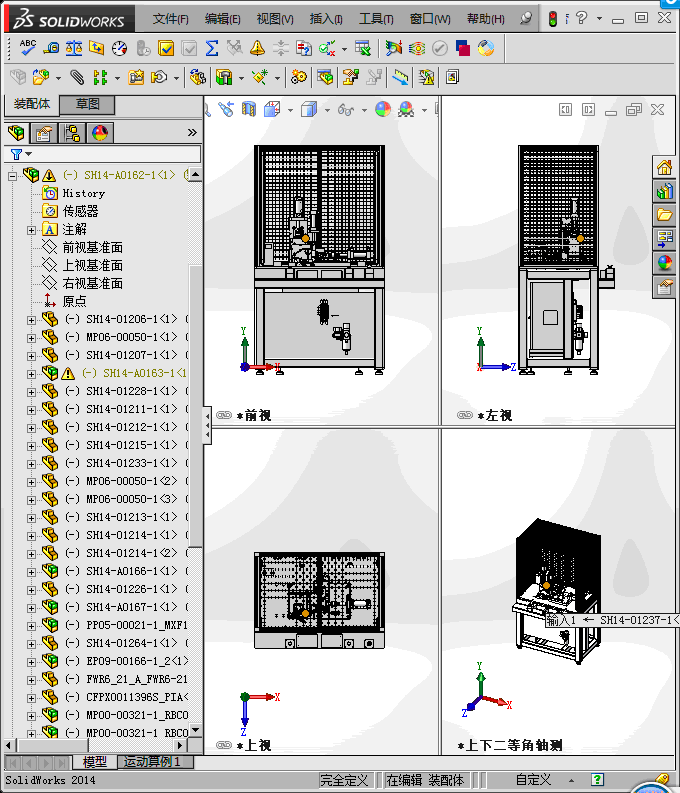The image size is (680, 793).
Task: Open the FeatureManager design tree tab icon
Action: [x=16, y=133]
